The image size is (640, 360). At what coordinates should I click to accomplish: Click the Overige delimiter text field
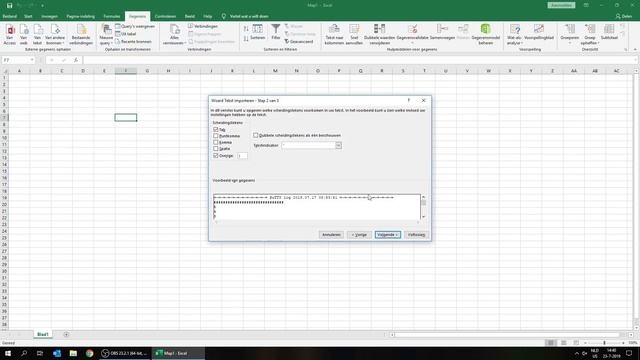pyautogui.click(x=242, y=156)
